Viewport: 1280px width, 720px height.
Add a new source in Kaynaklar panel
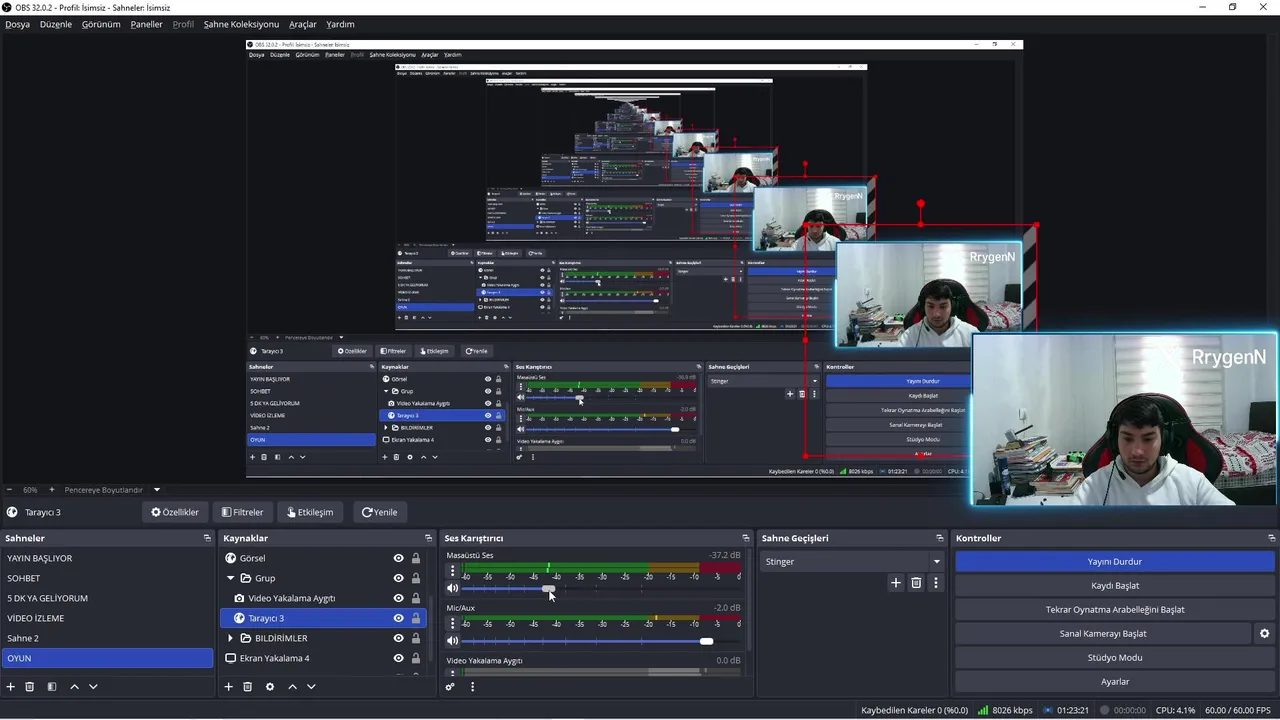[229, 687]
